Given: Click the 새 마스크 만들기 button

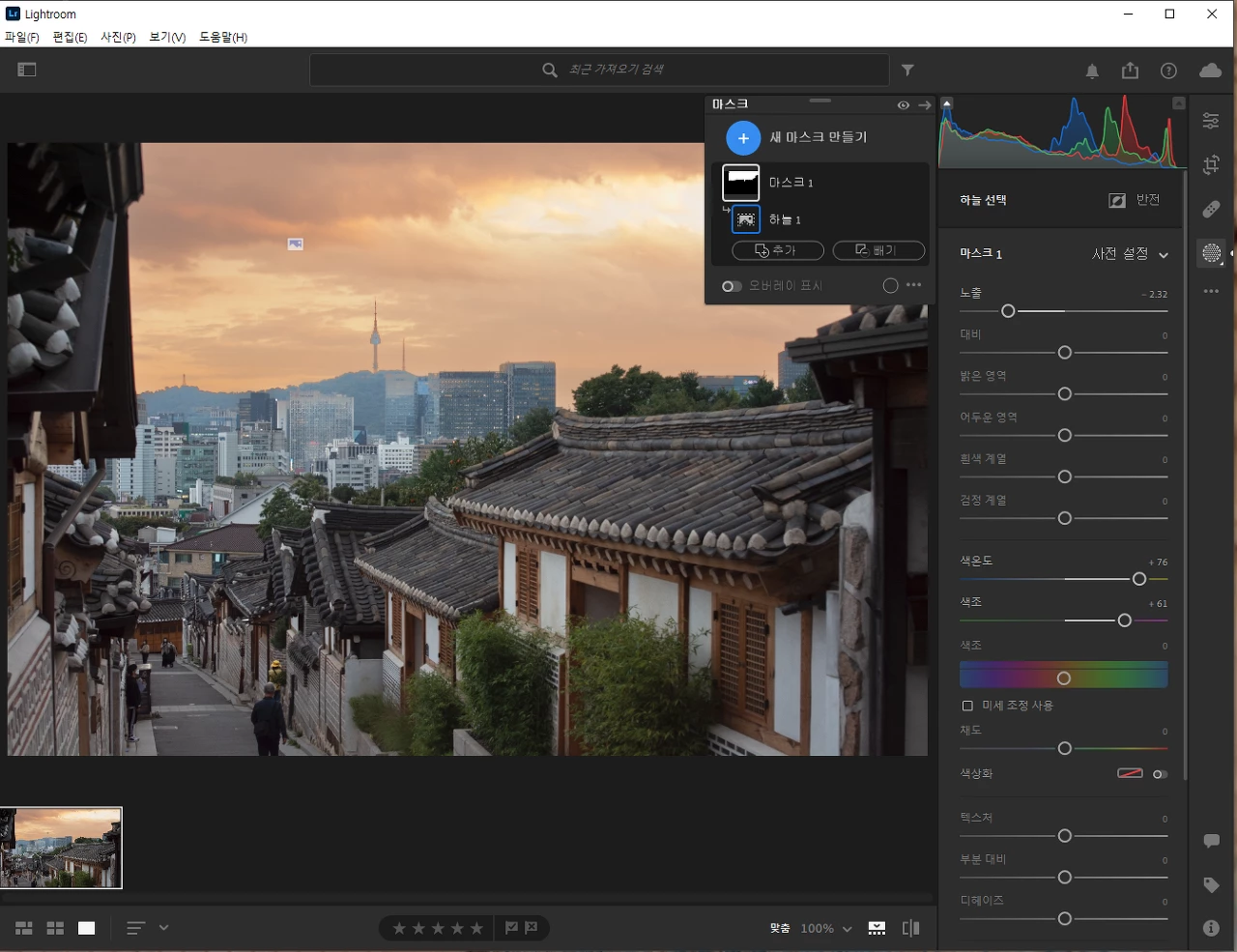Looking at the screenshot, I should pos(797,138).
